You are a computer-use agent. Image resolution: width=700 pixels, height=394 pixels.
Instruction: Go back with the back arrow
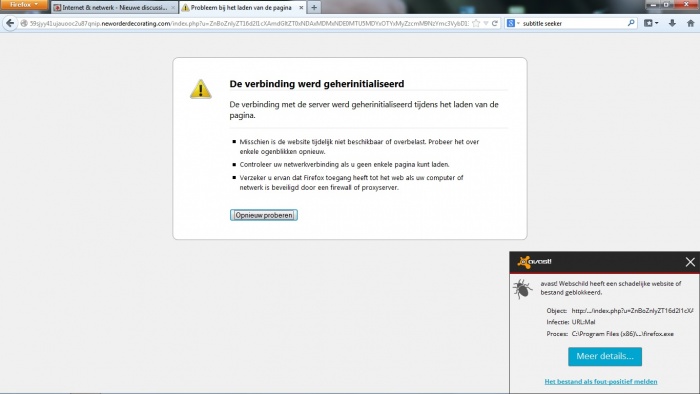tap(10, 23)
